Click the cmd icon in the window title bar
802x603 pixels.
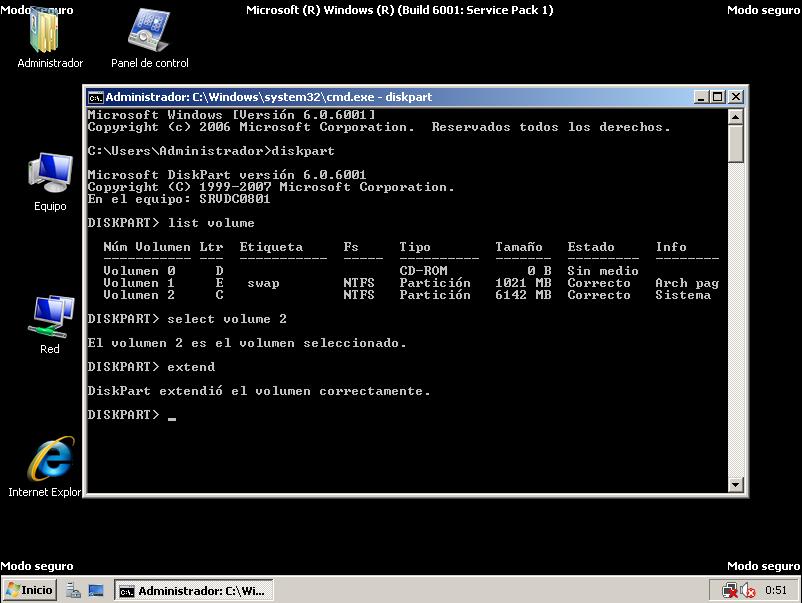coord(95,97)
